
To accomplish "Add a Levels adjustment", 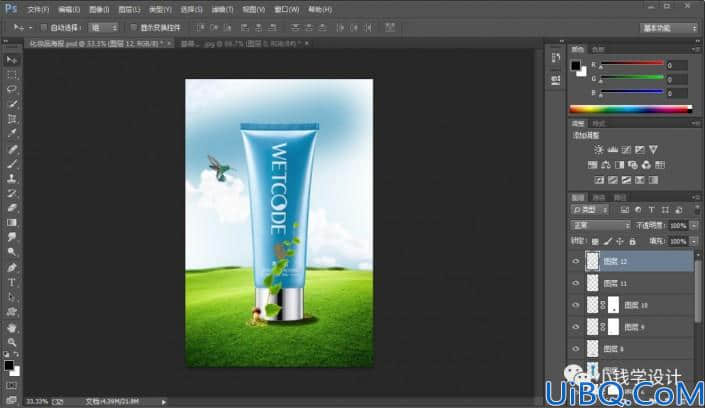I will tap(612, 149).
